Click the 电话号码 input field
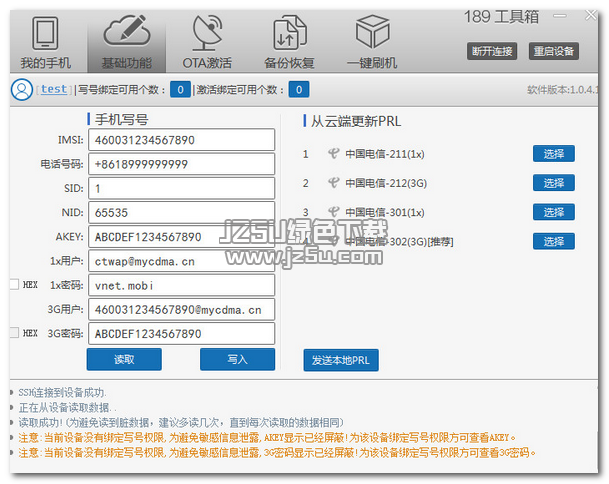This screenshot has width=609, height=484. [181, 164]
